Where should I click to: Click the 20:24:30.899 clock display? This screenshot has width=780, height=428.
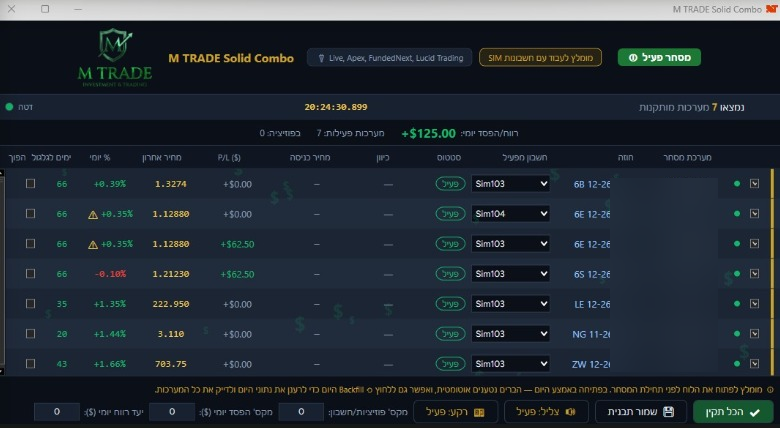(336, 107)
